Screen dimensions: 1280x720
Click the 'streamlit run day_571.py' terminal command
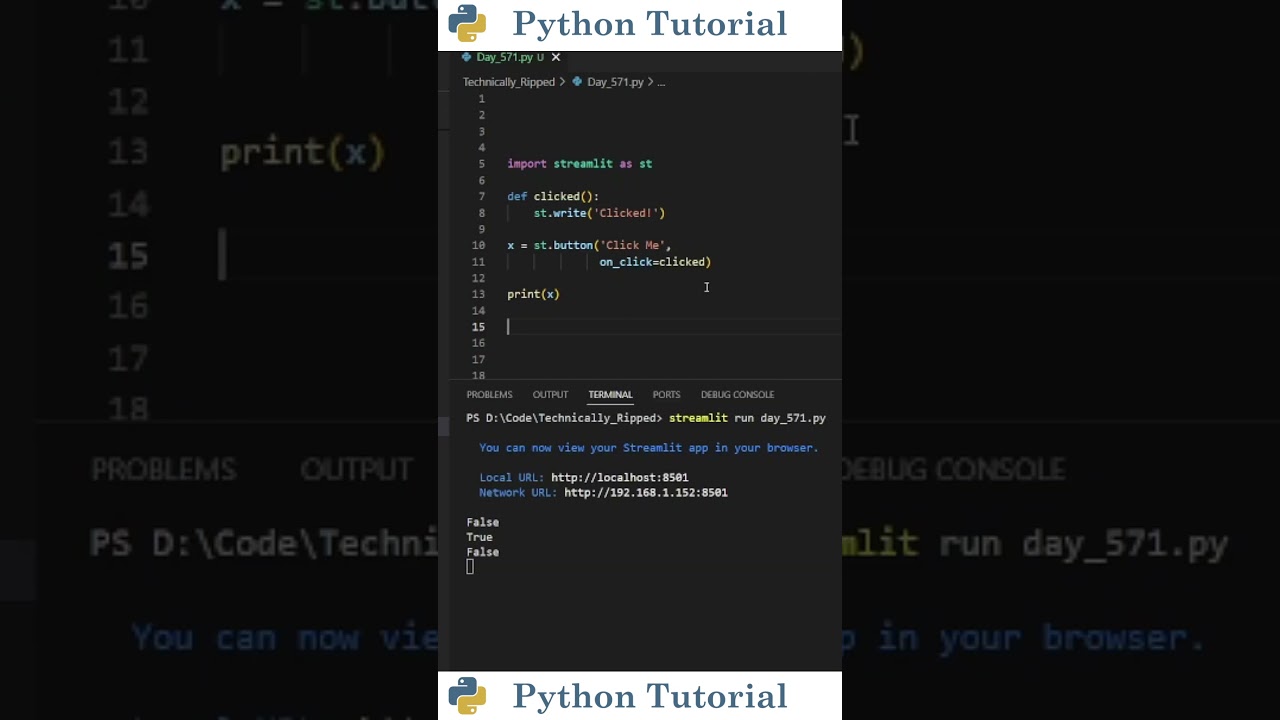[x=747, y=418]
